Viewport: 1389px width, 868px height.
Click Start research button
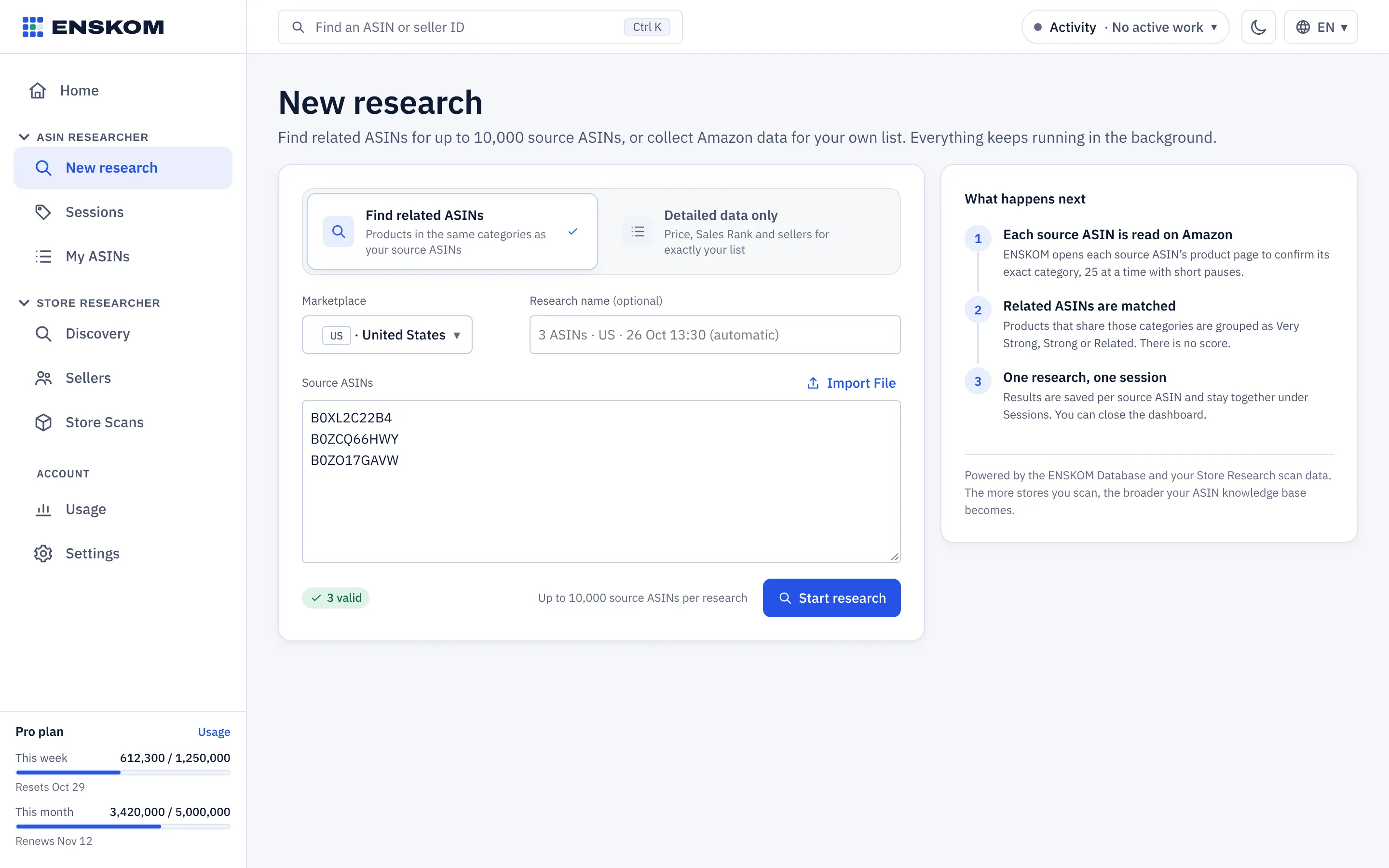[x=831, y=597]
